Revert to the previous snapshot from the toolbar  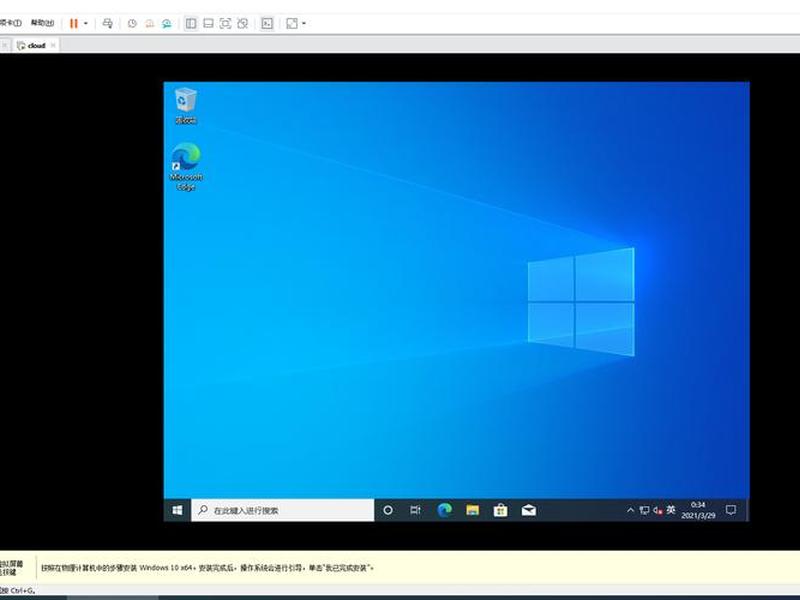149,23
